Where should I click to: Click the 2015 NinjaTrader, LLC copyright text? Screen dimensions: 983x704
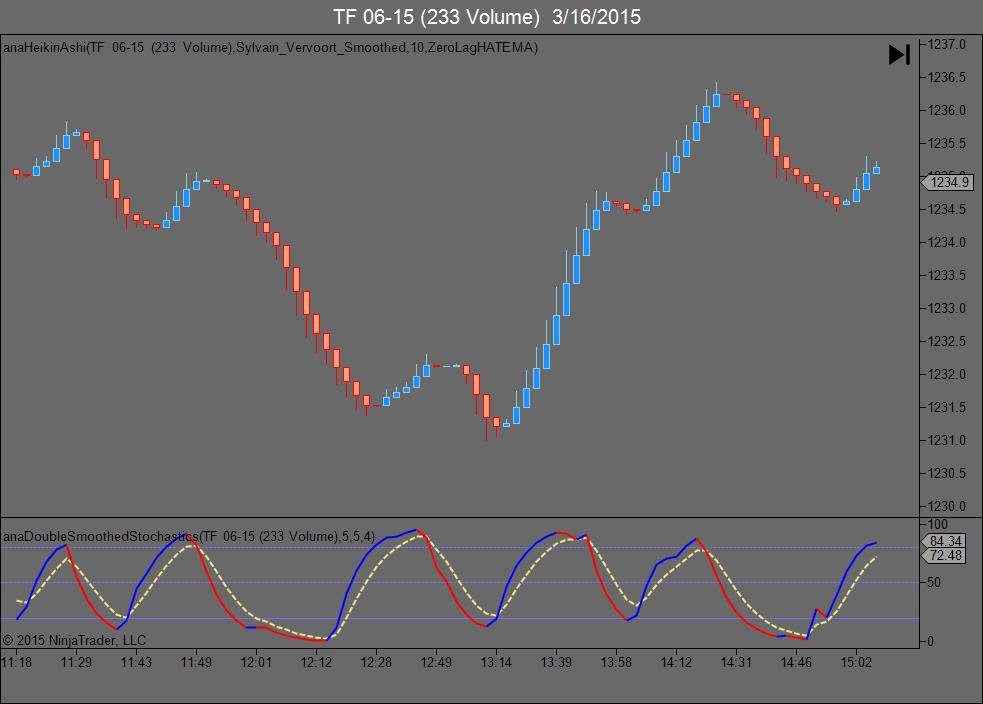[x=75, y=641]
